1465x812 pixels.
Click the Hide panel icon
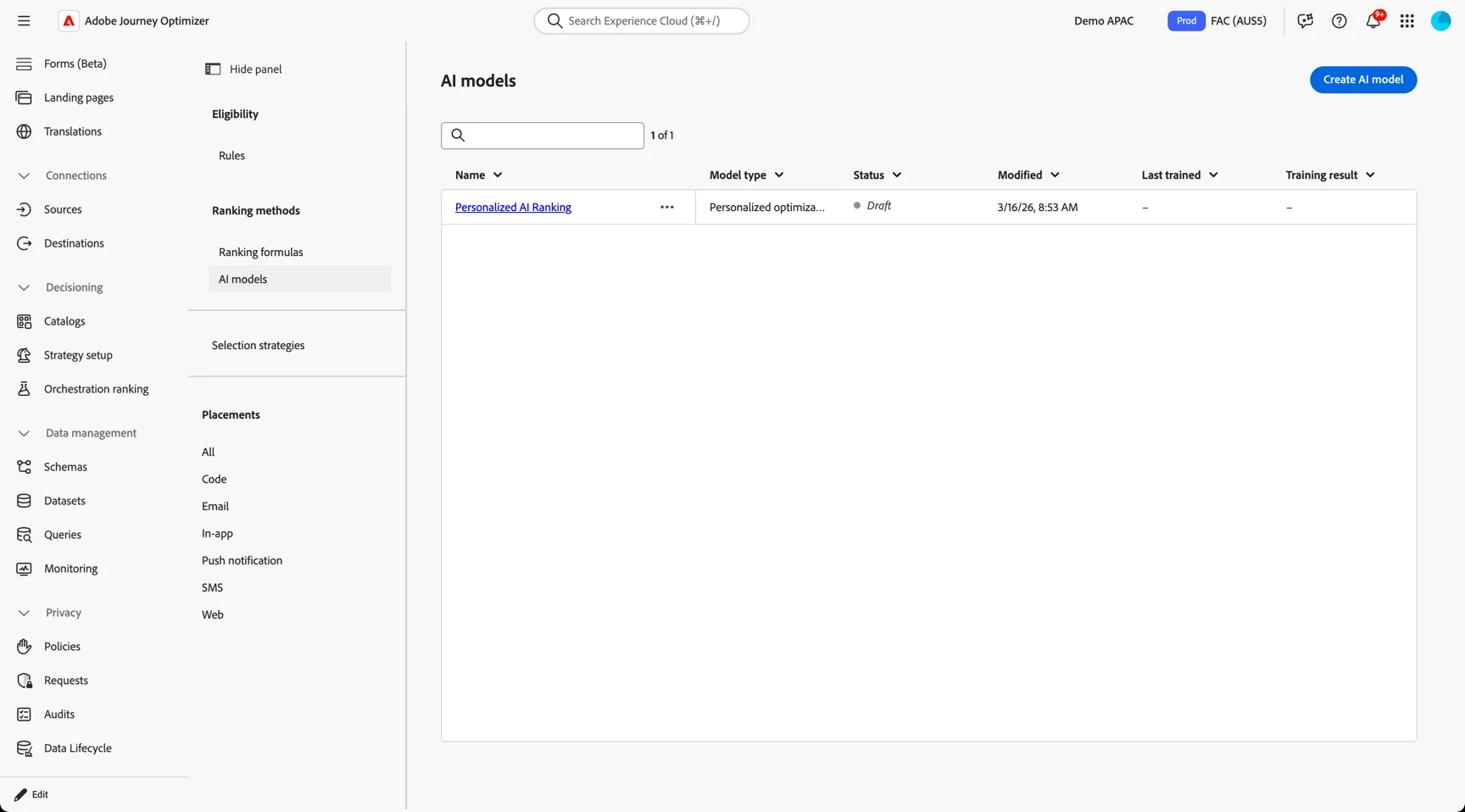pyautogui.click(x=213, y=70)
